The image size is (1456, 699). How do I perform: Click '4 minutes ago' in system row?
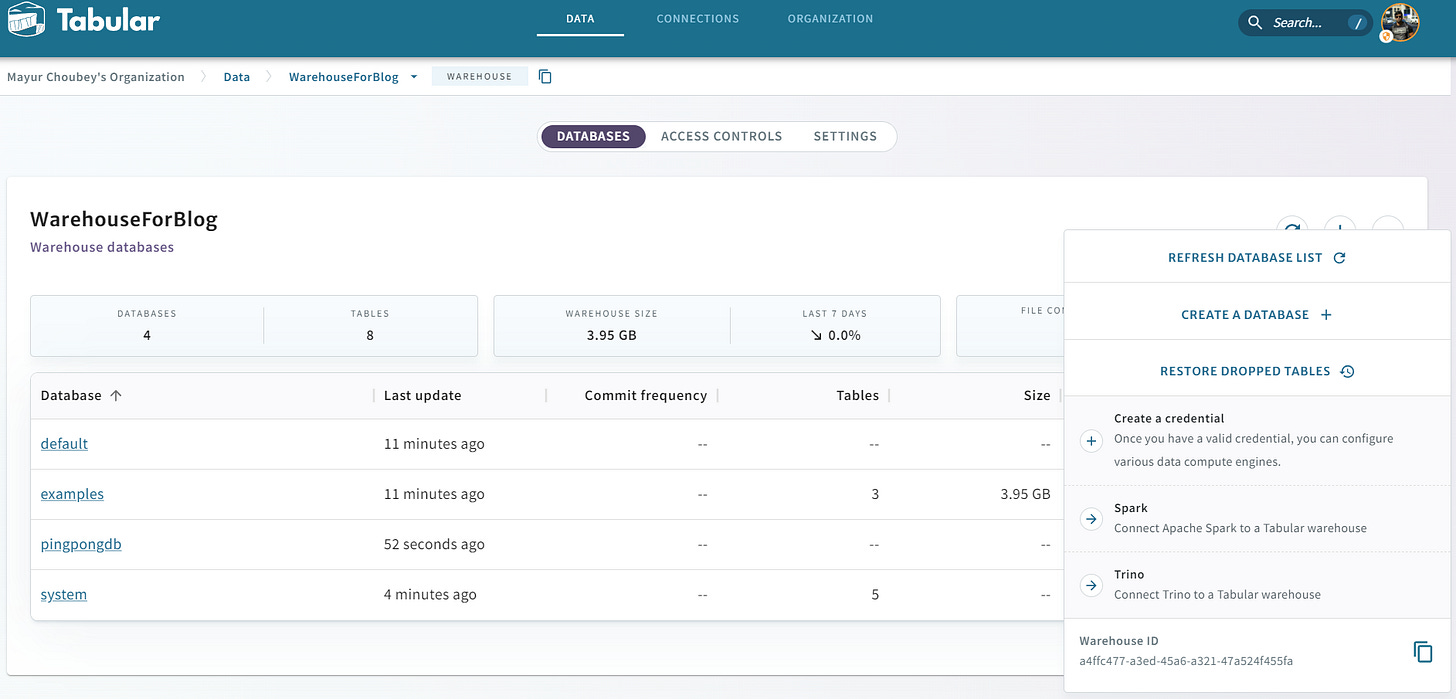click(430, 594)
